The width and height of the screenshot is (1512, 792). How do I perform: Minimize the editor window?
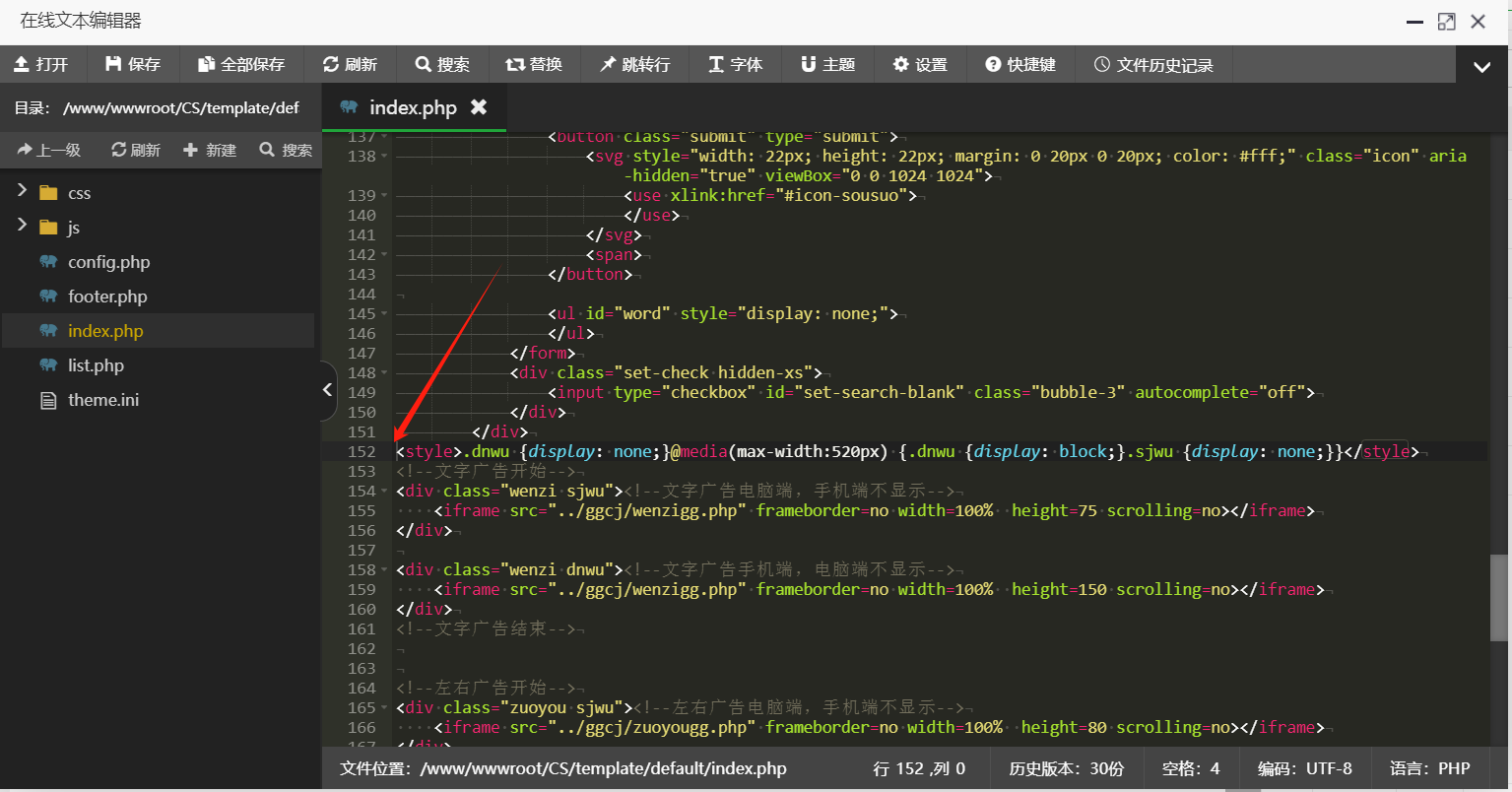[x=1414, y=22]
